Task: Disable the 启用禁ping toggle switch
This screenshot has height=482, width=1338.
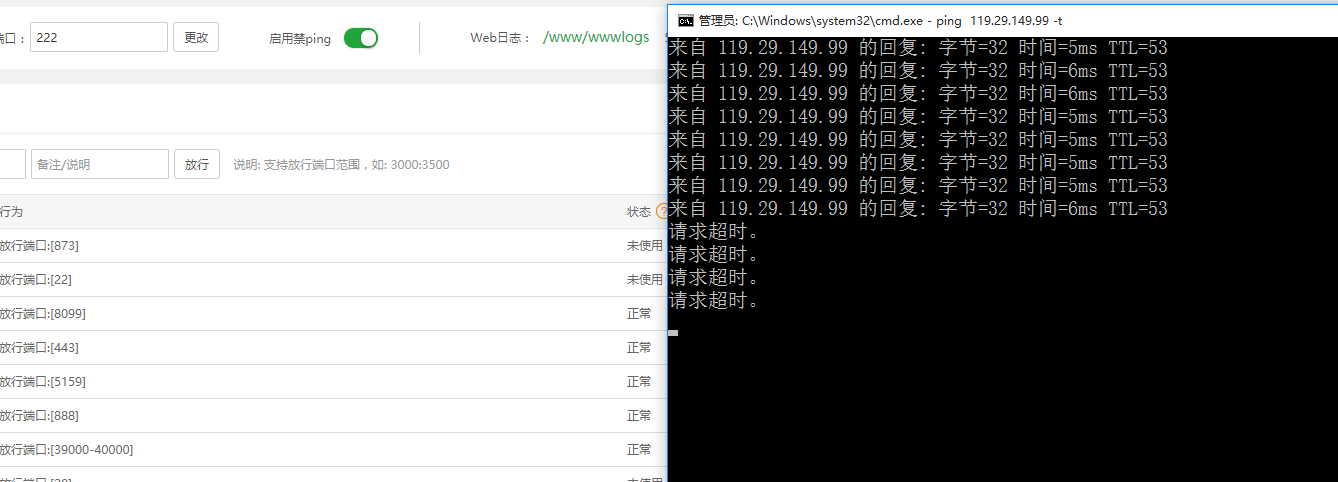Action: click(x=361, y=38)
